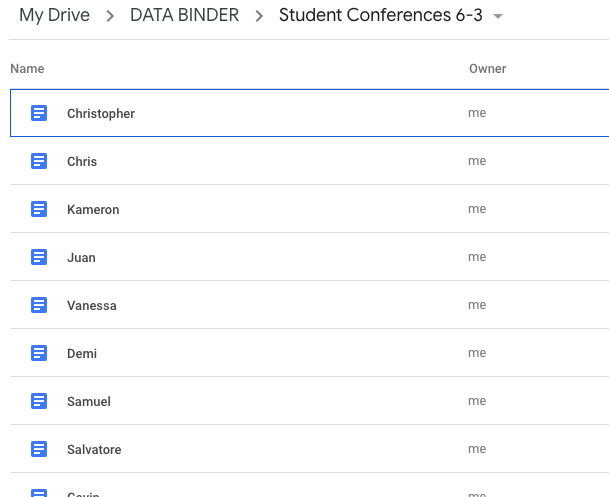Open the DATA BINDER breadcrumb folder
The height and width of the screenshot is (497, 609).
185,16
